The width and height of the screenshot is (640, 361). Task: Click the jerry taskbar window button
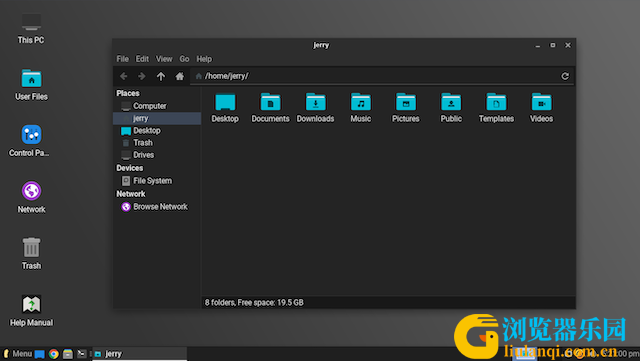click(140, 354)
